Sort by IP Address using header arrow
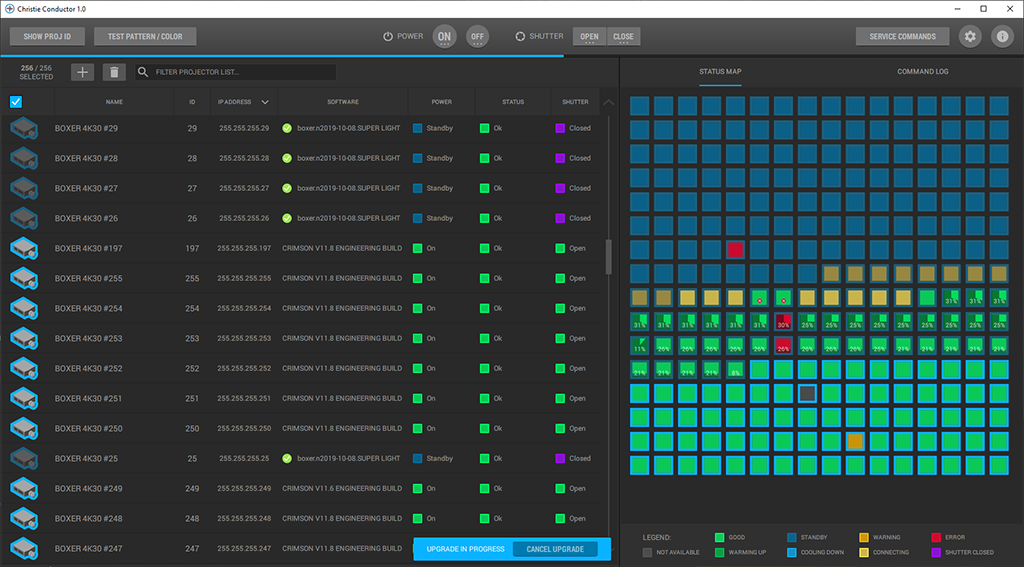Image resolution: width=1024 pixels, height=567 pixels. (x=265, y=101)
